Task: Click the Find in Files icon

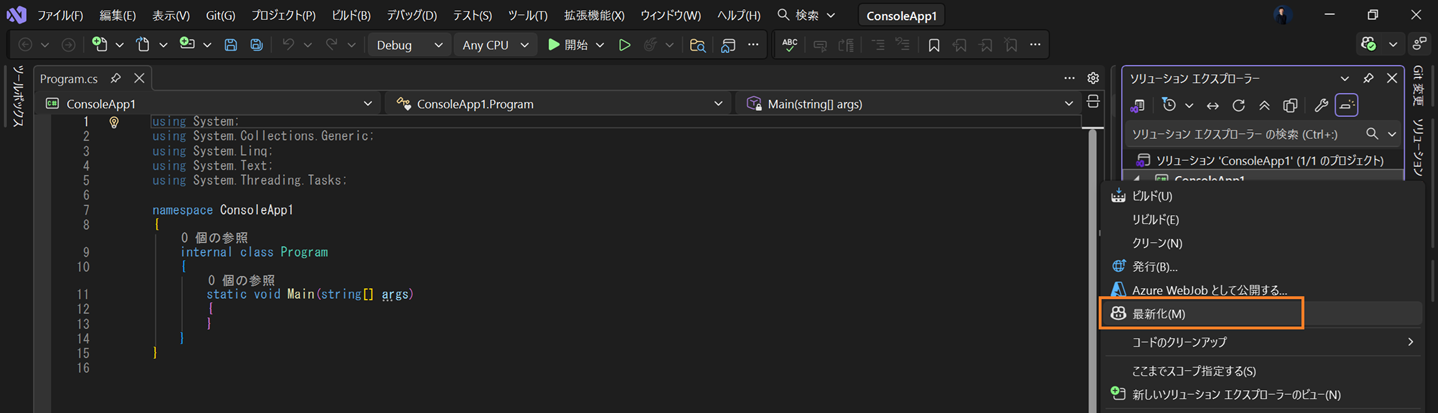Action: click(698, 45)
